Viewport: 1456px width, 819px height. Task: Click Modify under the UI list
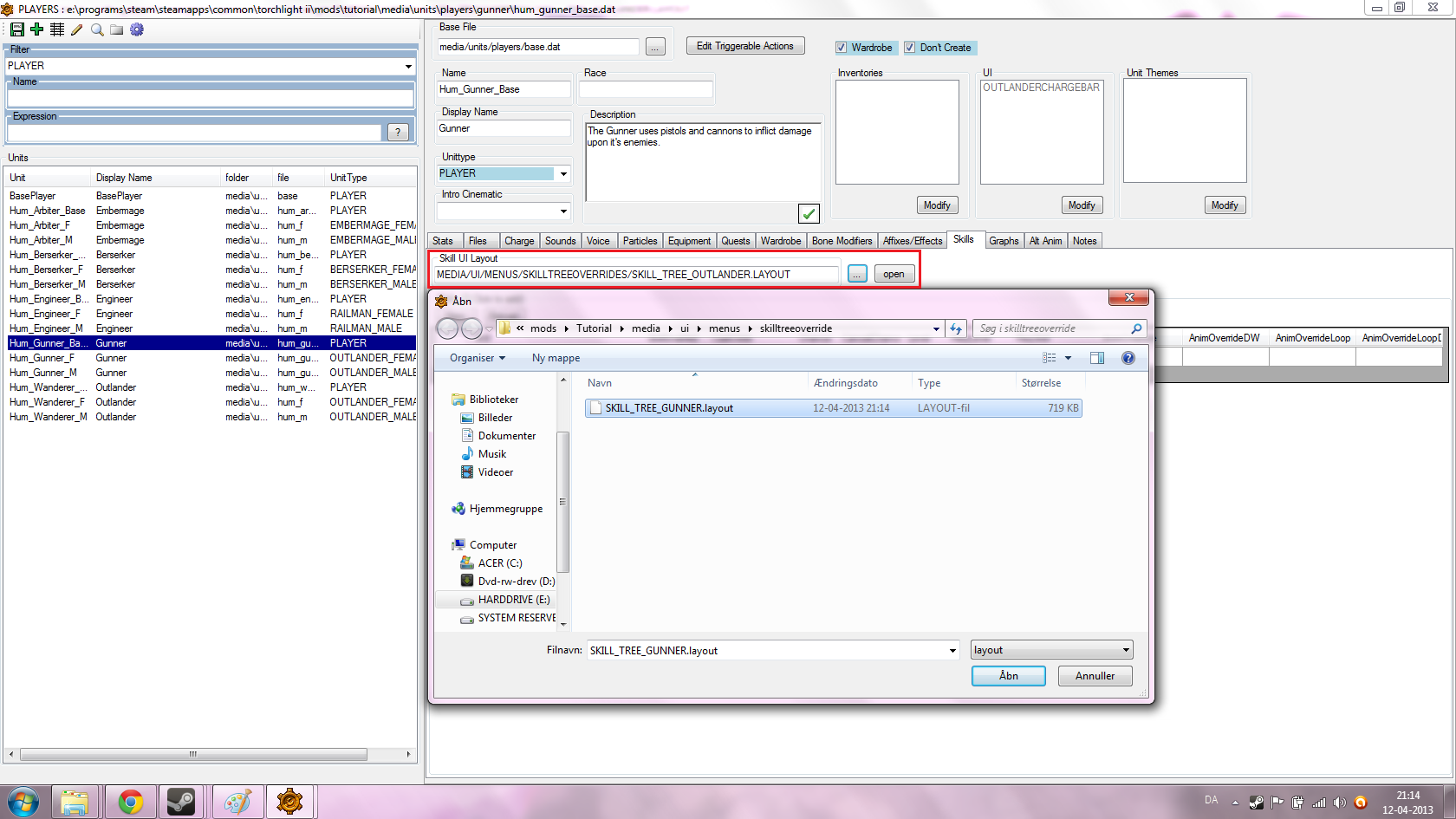pyautogui.click(x=1082, y=205)
